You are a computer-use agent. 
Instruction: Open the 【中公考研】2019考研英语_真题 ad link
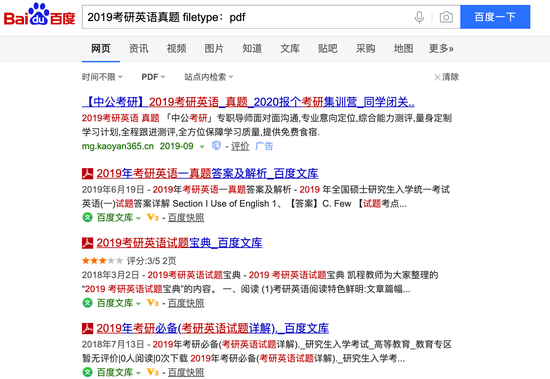[248, 102]
